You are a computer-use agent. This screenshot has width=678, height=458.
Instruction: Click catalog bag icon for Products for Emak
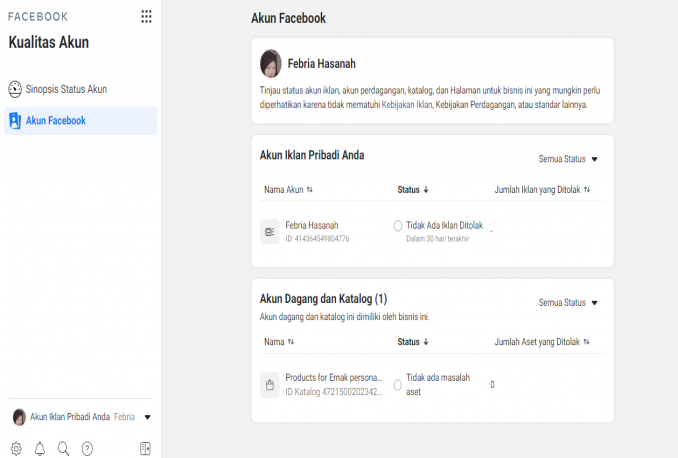tap(269, 384)
